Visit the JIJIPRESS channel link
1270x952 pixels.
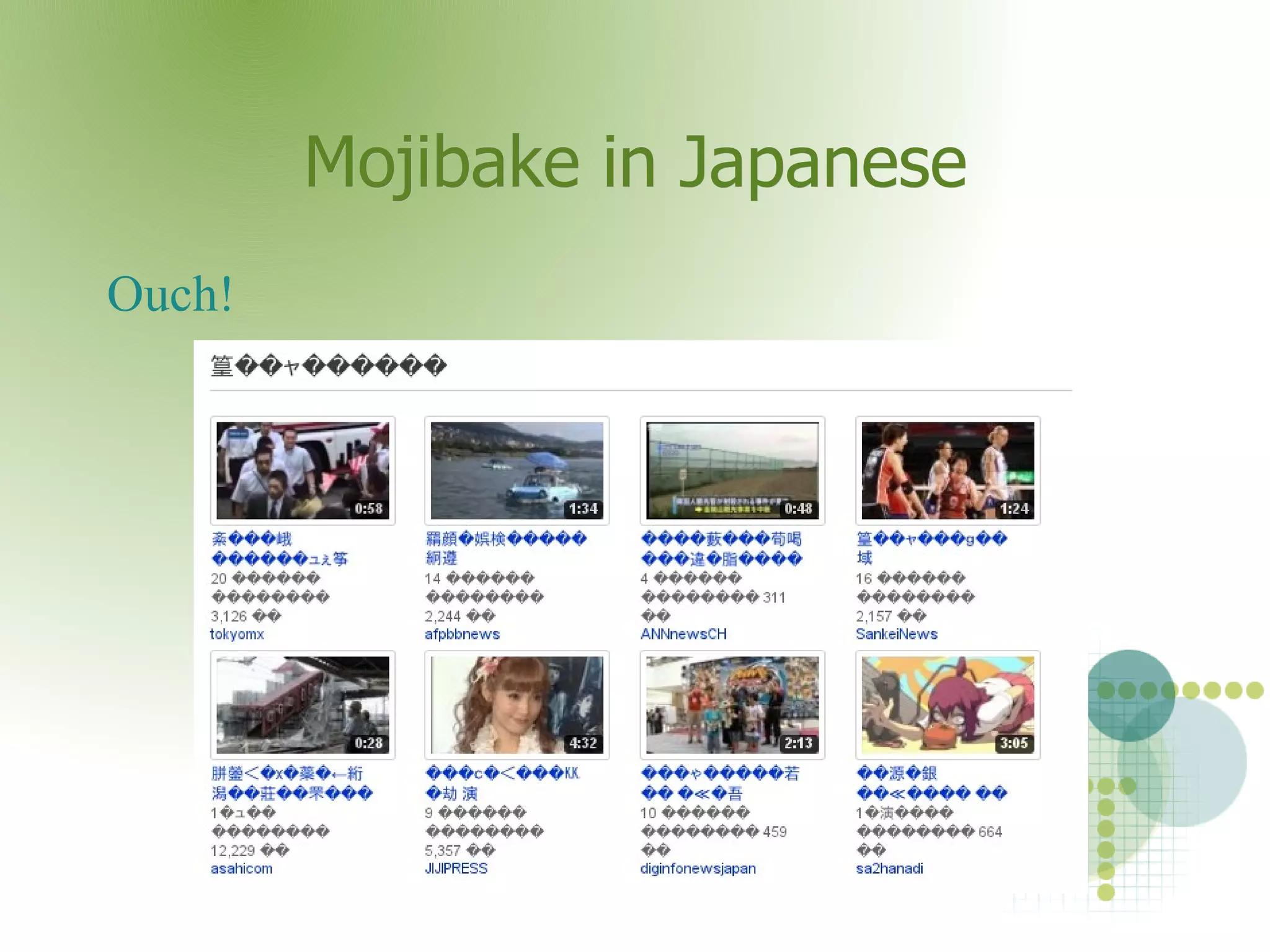[456, 868]
